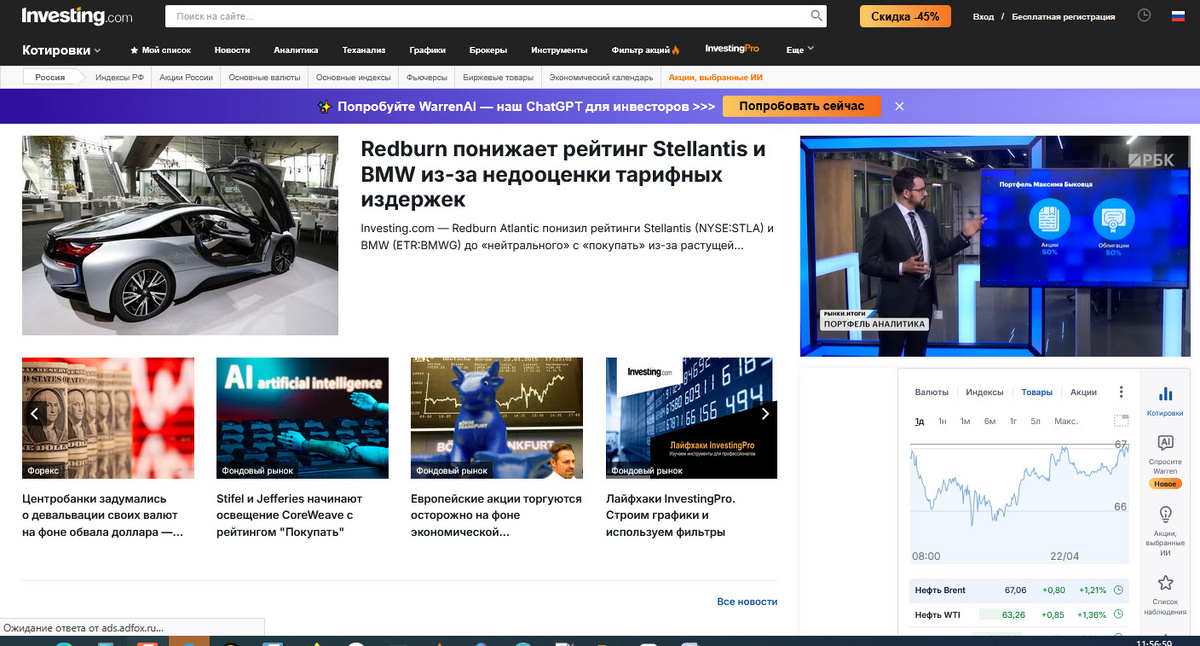Click the Russian flag language icon
1200x646 pixels.
click(1176, 16)
